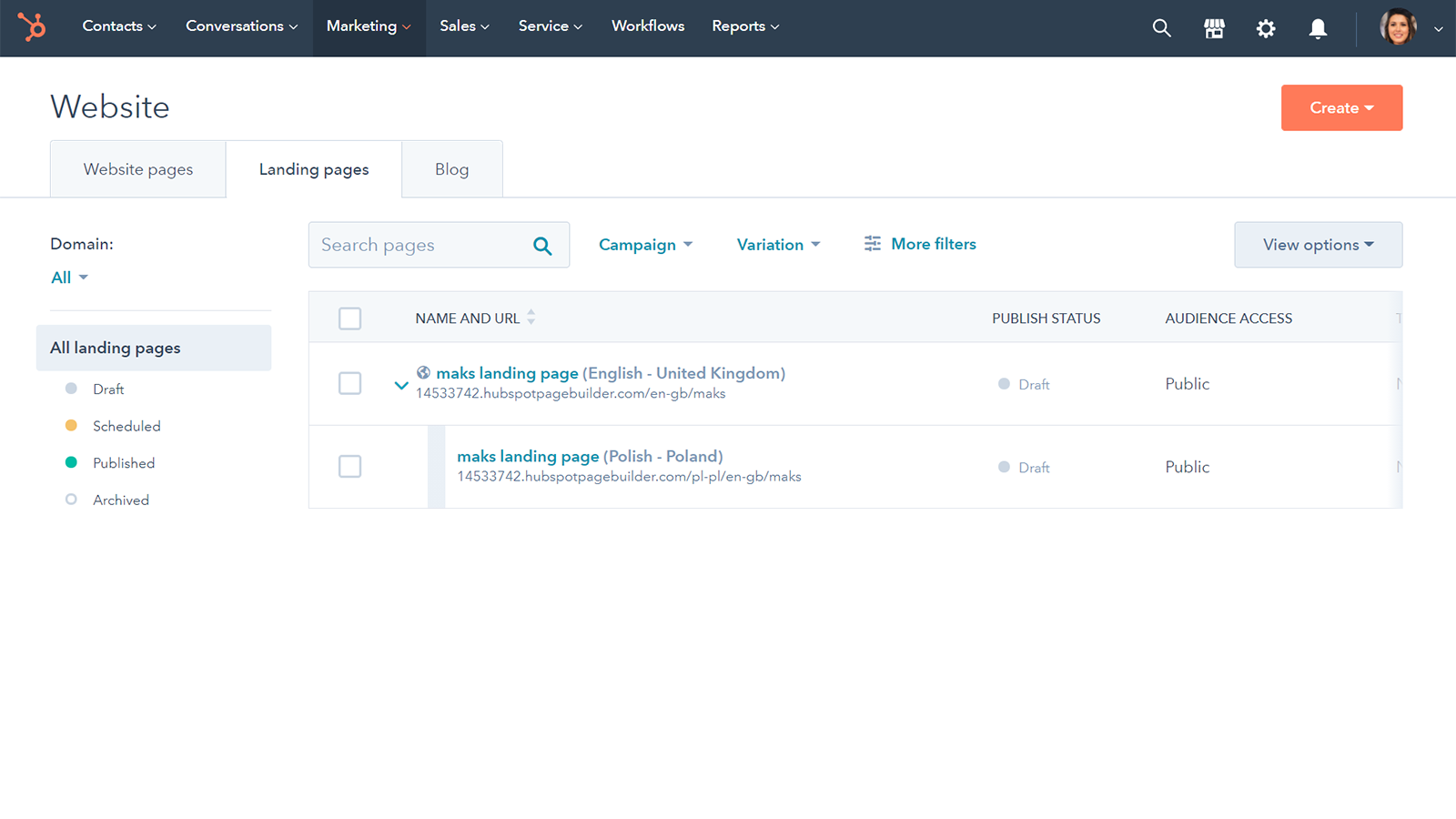Open the Variation filter dropdown
The width and height of the screenshot is (1456, 819).
(778, 245)
